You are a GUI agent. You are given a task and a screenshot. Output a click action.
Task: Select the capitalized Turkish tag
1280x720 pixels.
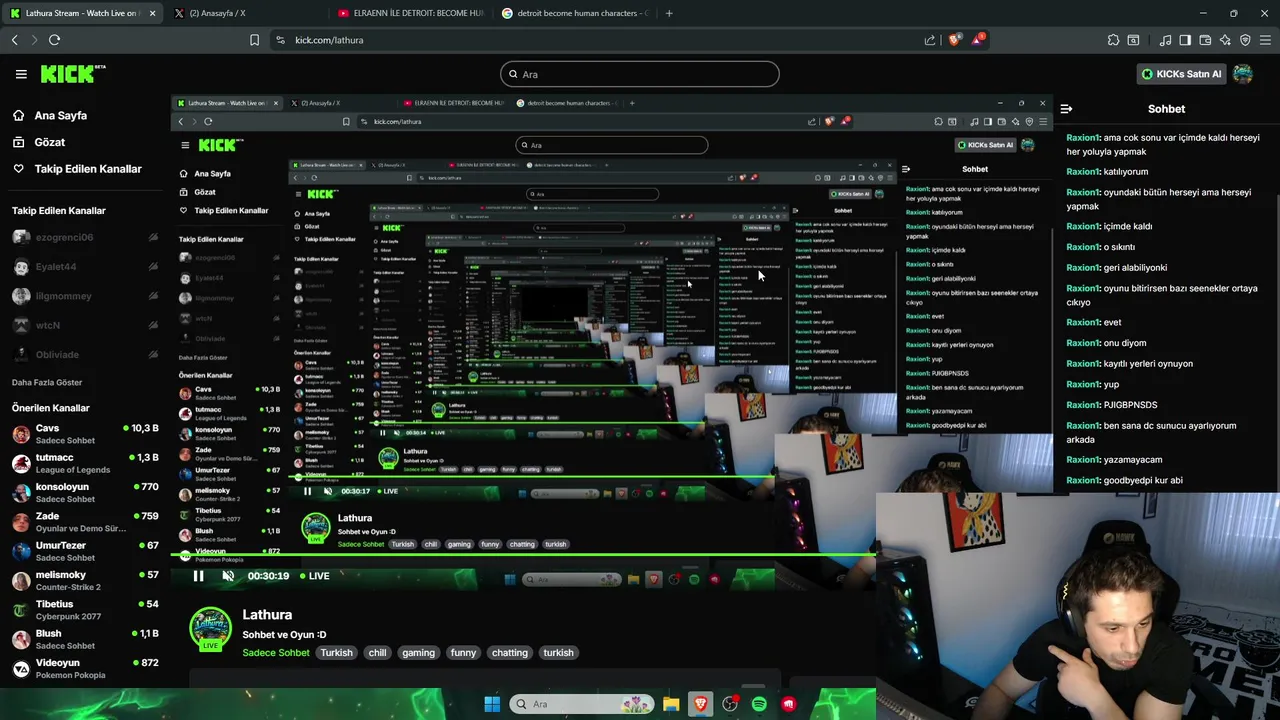click(336, 653)
